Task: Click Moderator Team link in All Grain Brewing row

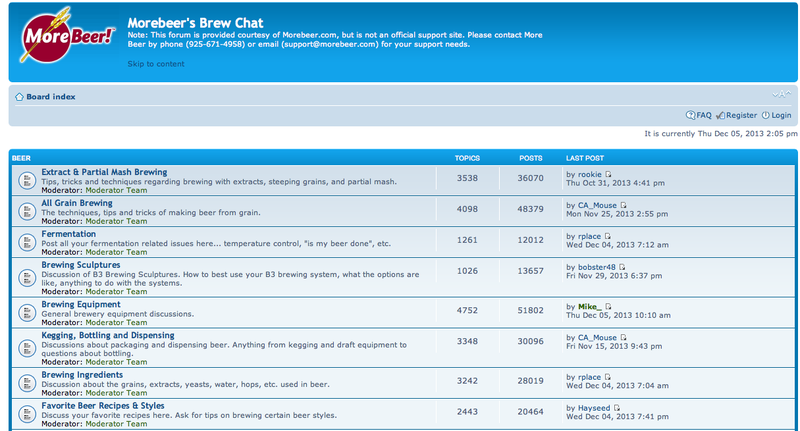Action: coord(116,221)
